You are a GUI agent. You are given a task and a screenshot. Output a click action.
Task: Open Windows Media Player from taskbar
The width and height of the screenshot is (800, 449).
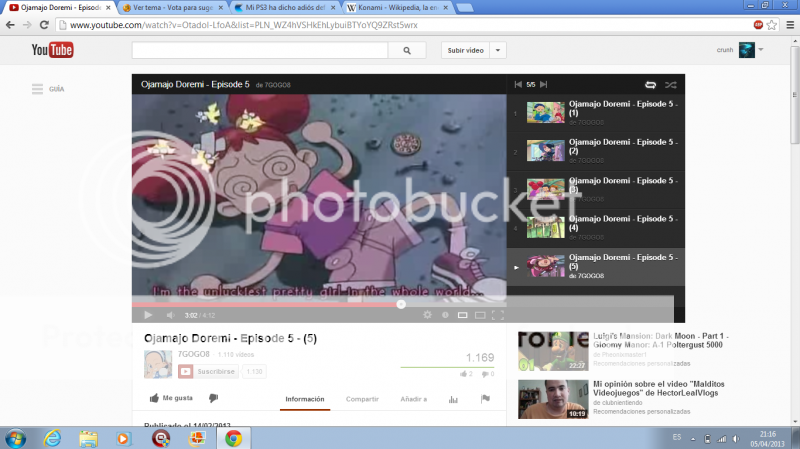[x=123, y=439]
